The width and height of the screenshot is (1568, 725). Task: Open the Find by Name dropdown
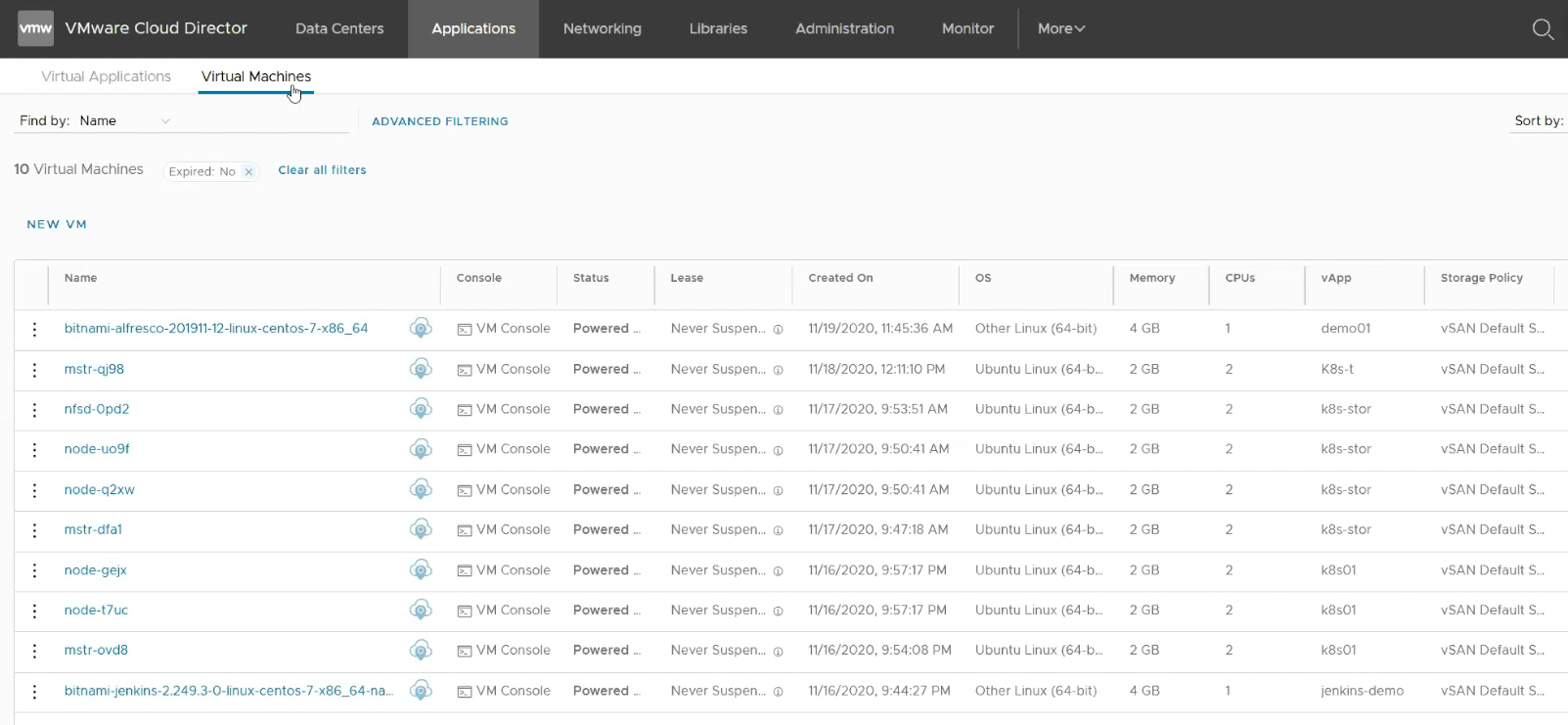tap(124, 121)
